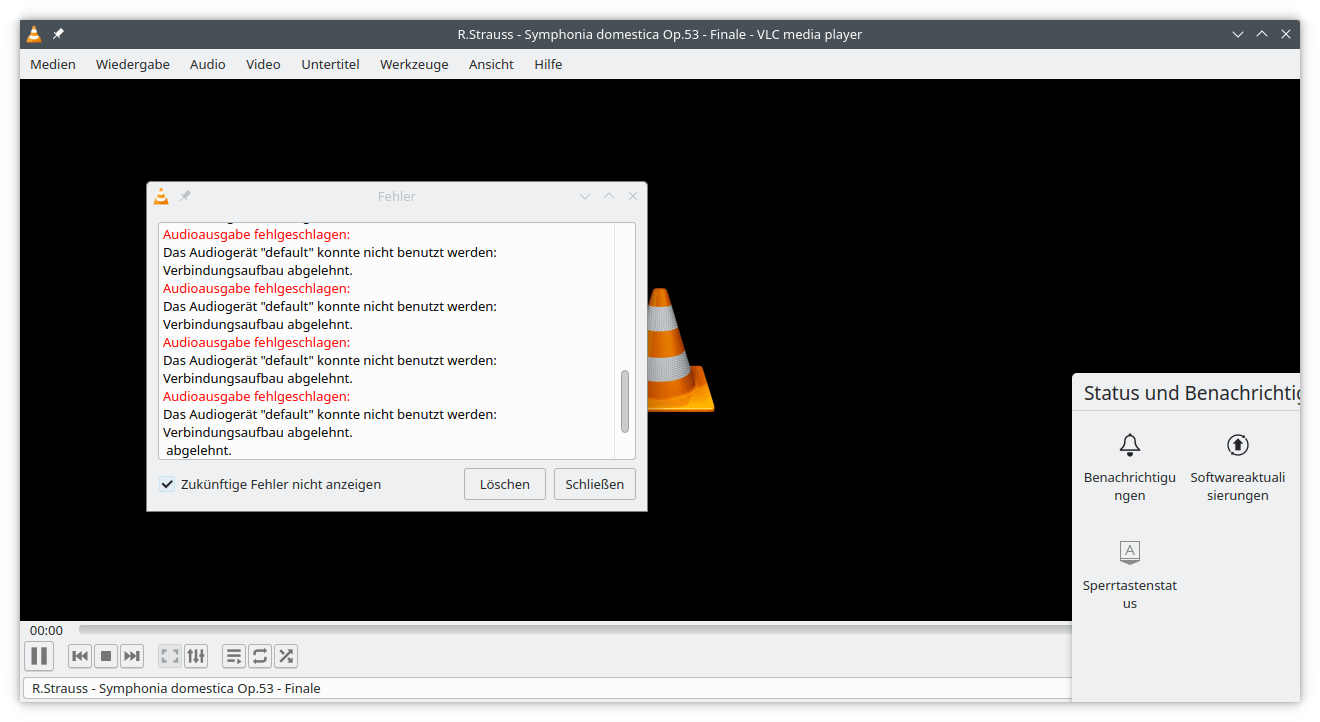Close the Fehler dialog via title bar X

[633, 196]
